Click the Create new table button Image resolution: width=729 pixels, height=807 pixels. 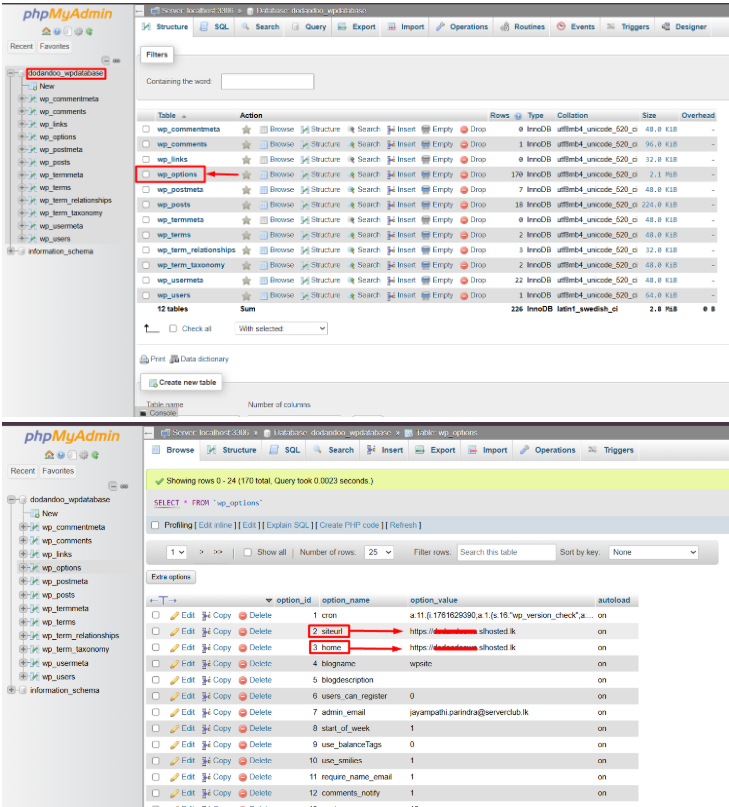click(180, 383)
